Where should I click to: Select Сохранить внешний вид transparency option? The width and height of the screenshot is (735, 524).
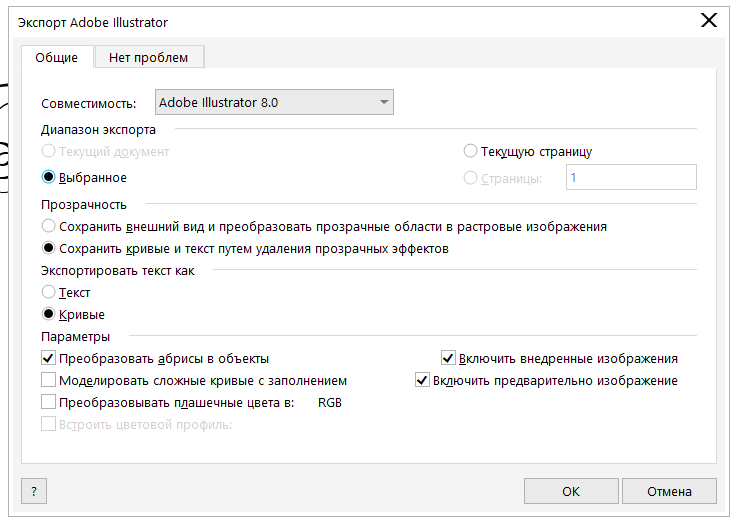[48, 227]
